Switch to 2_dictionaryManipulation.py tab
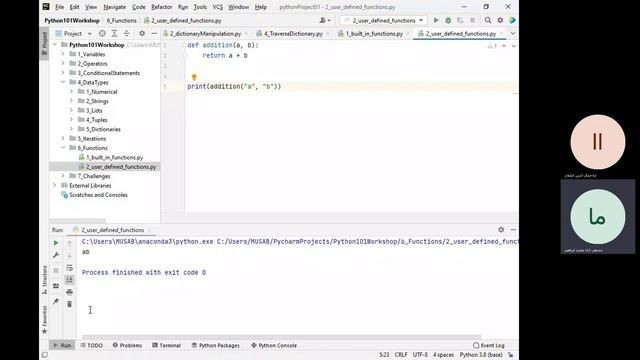The width and height of the screenshot is (640, 360). [205, 33]
